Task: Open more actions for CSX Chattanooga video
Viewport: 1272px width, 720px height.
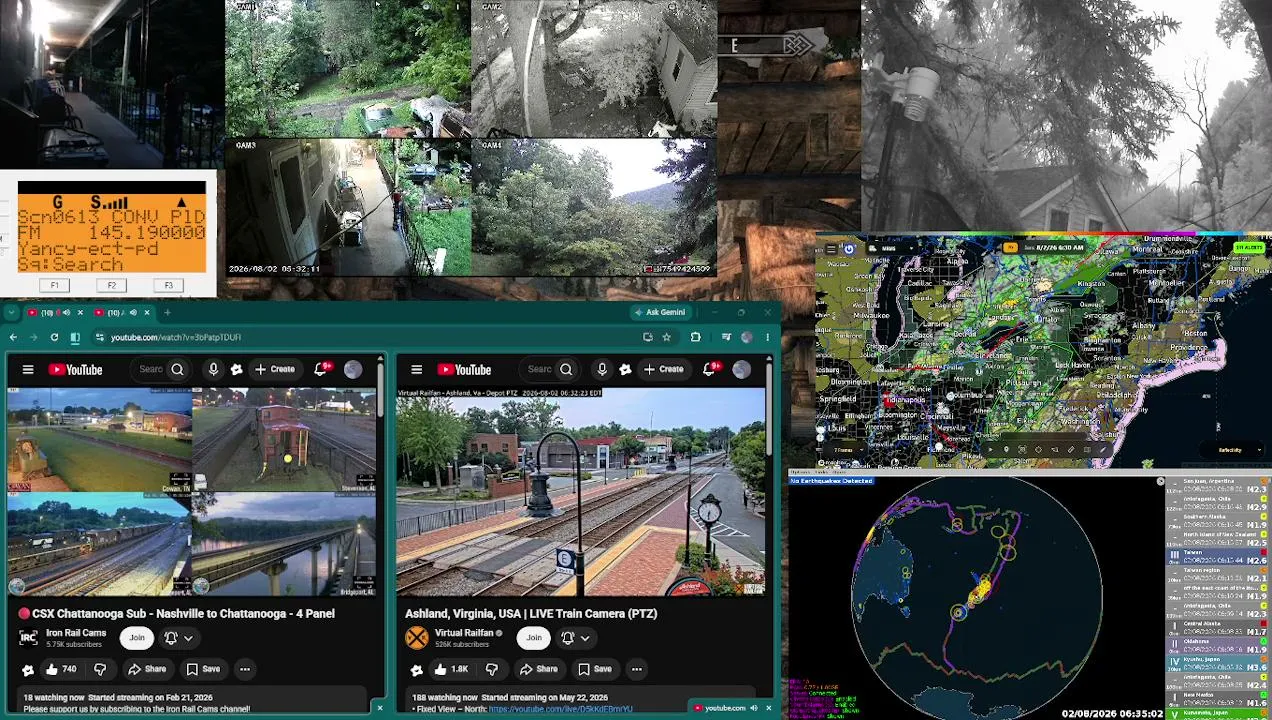Action: tap(244, 669)
